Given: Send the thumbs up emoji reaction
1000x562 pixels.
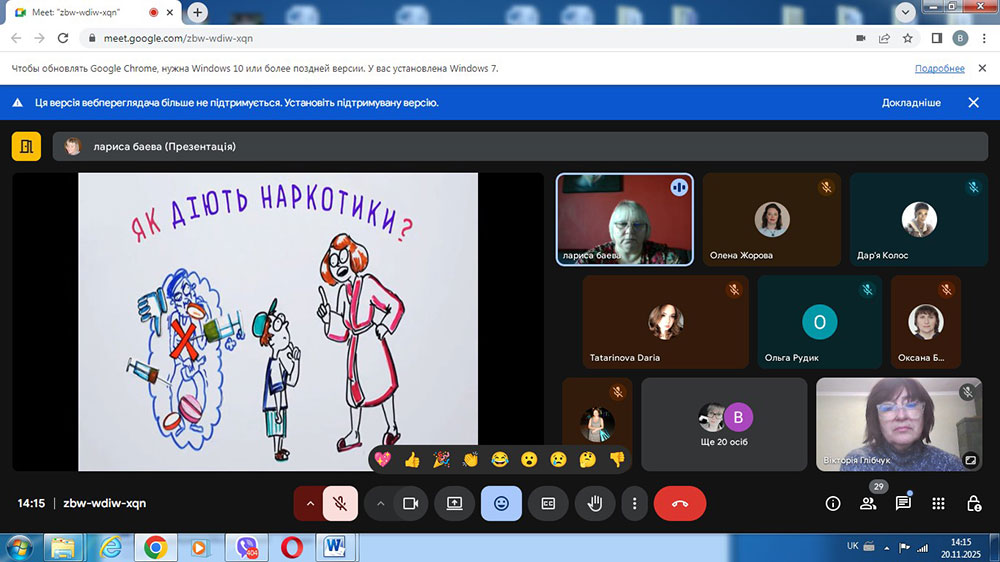Looking at the screenshot, I should 412,460.
